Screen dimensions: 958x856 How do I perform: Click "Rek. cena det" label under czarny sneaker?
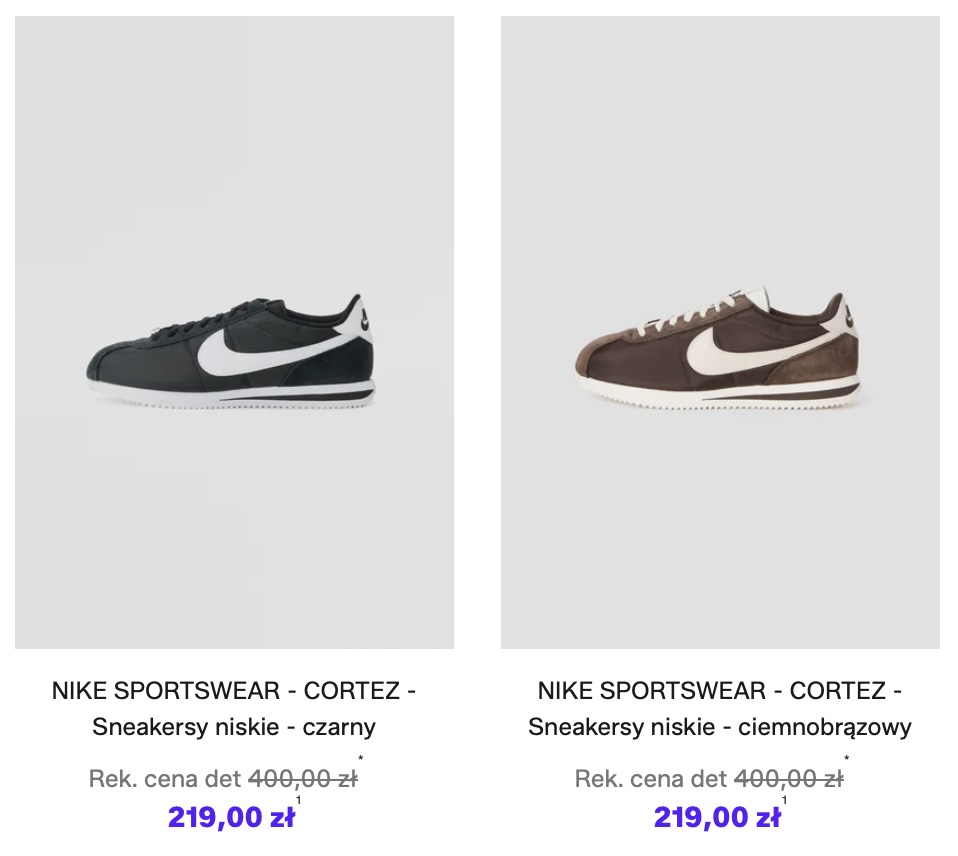[165, 779]
